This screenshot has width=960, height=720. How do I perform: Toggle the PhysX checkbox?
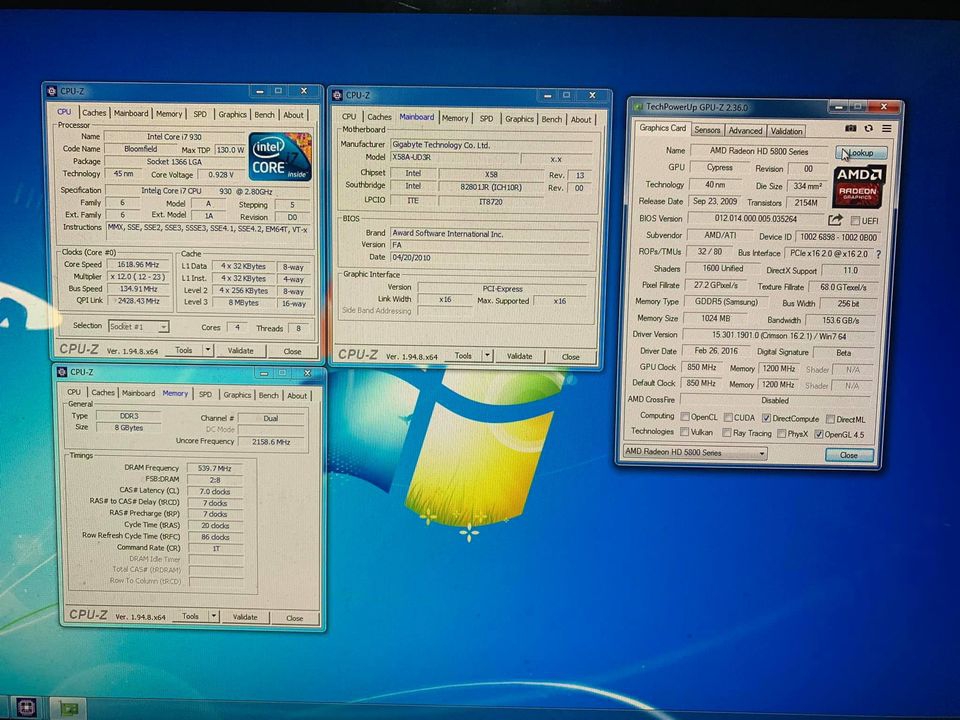781,433
